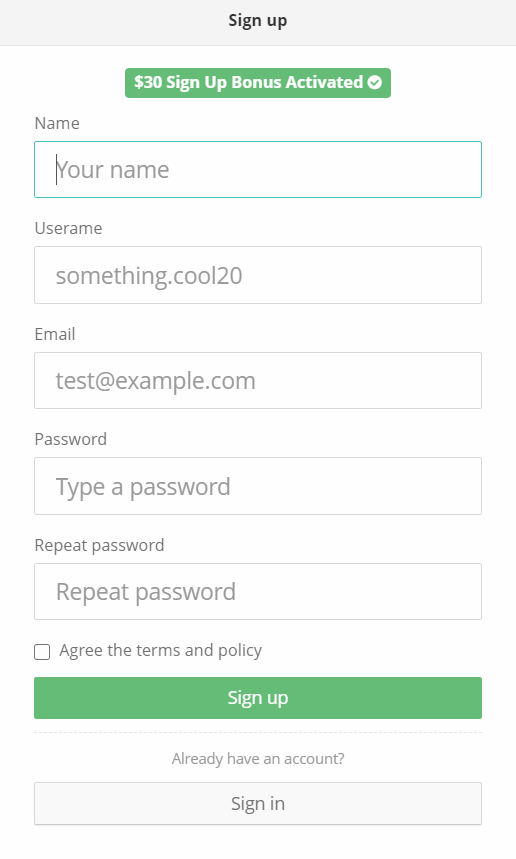This screenshot has height=859, width=516.
Task: Click the Password field label
Action: 71,439
